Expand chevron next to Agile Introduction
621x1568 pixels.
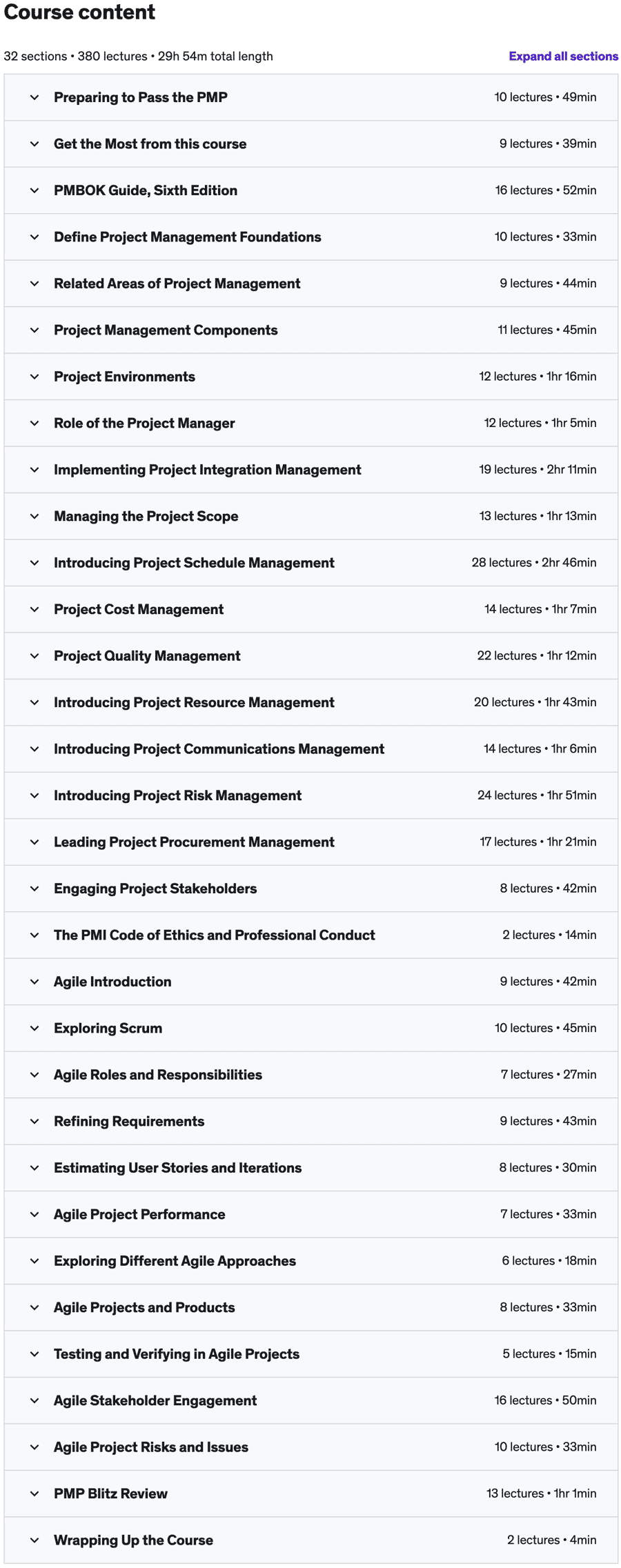[34, 982]
